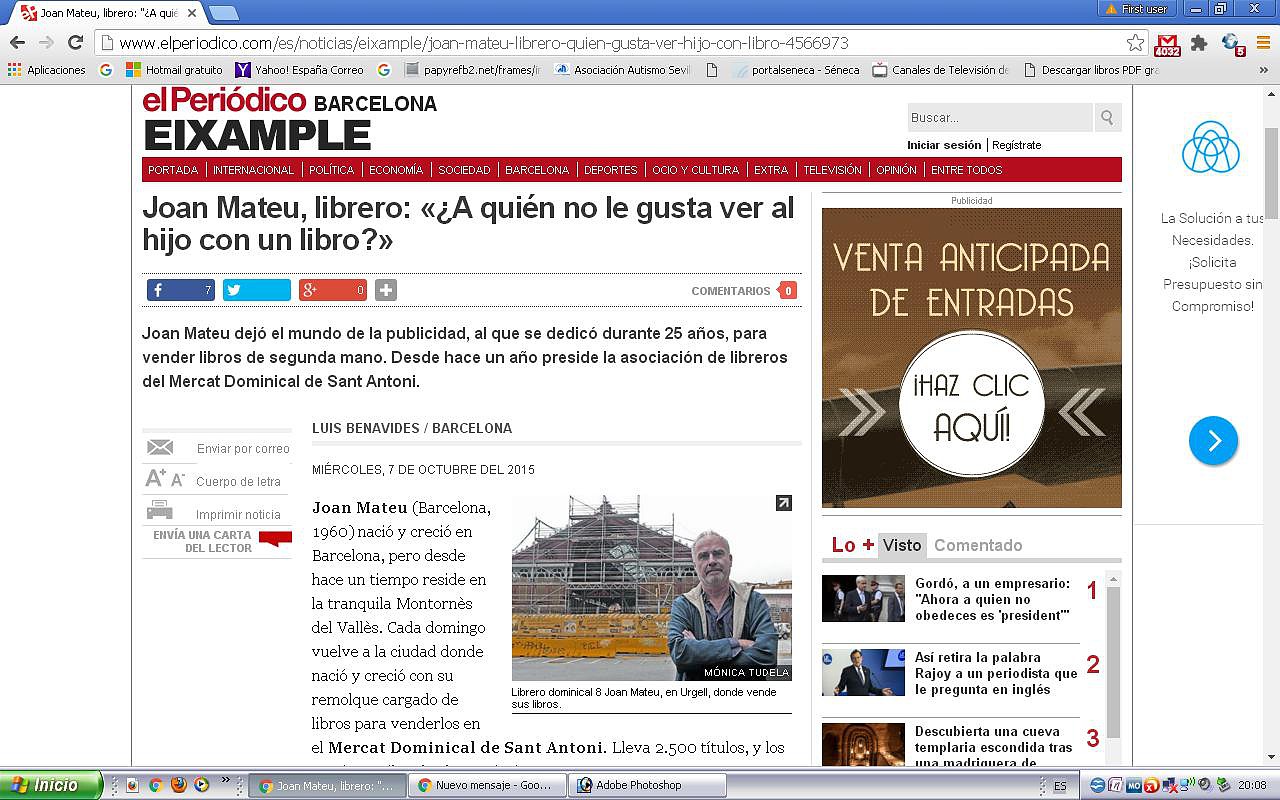The image size is (1280, 800).
Task: Open Chrome menu hamburger icon
Action: point(1262,43)
